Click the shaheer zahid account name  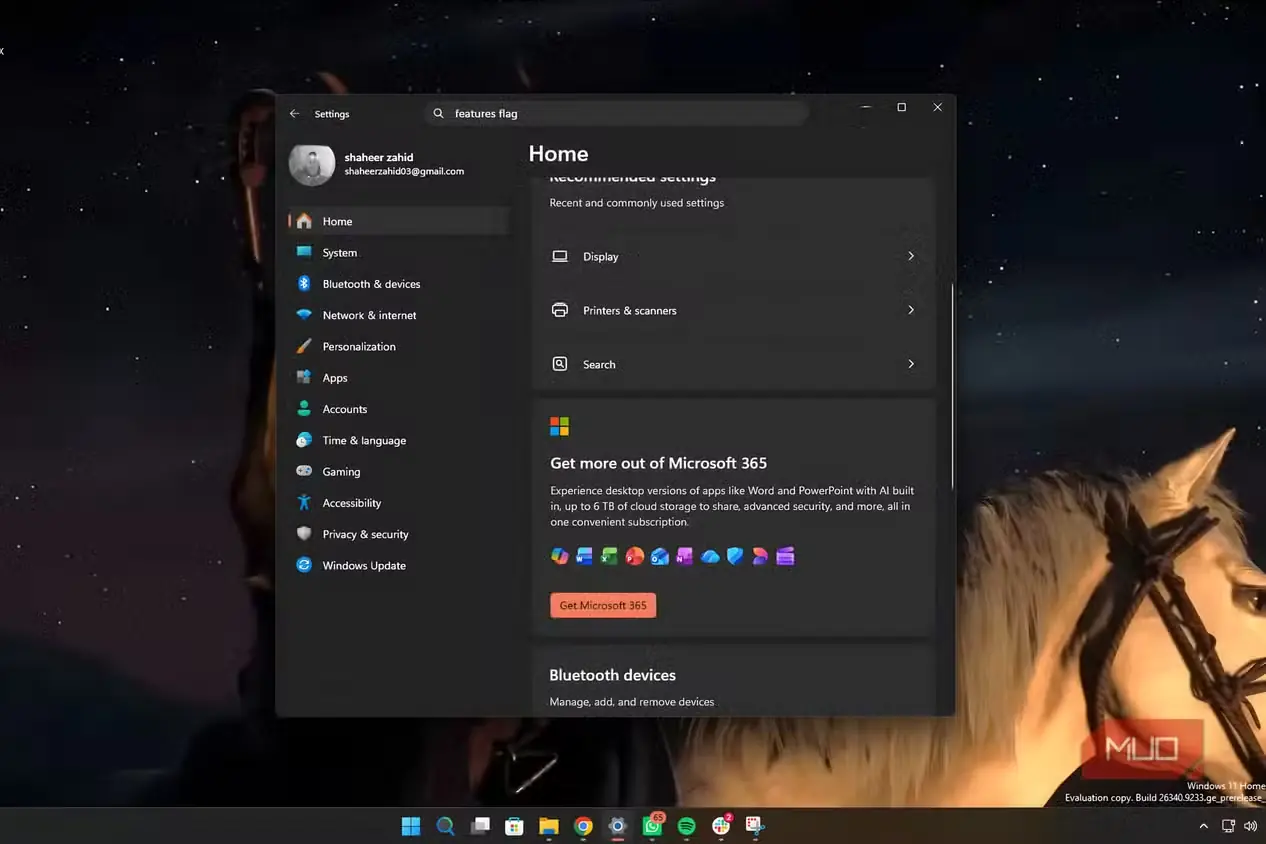pos(379,157)
